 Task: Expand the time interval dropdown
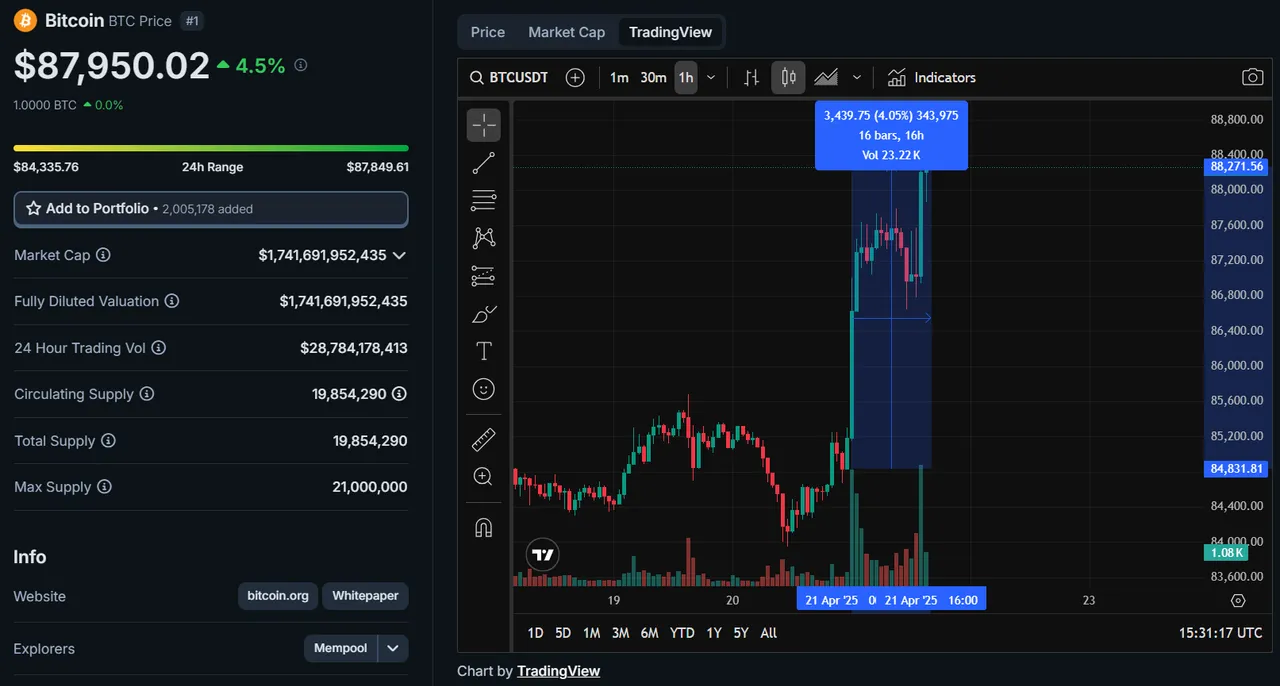tap(711, 77)
